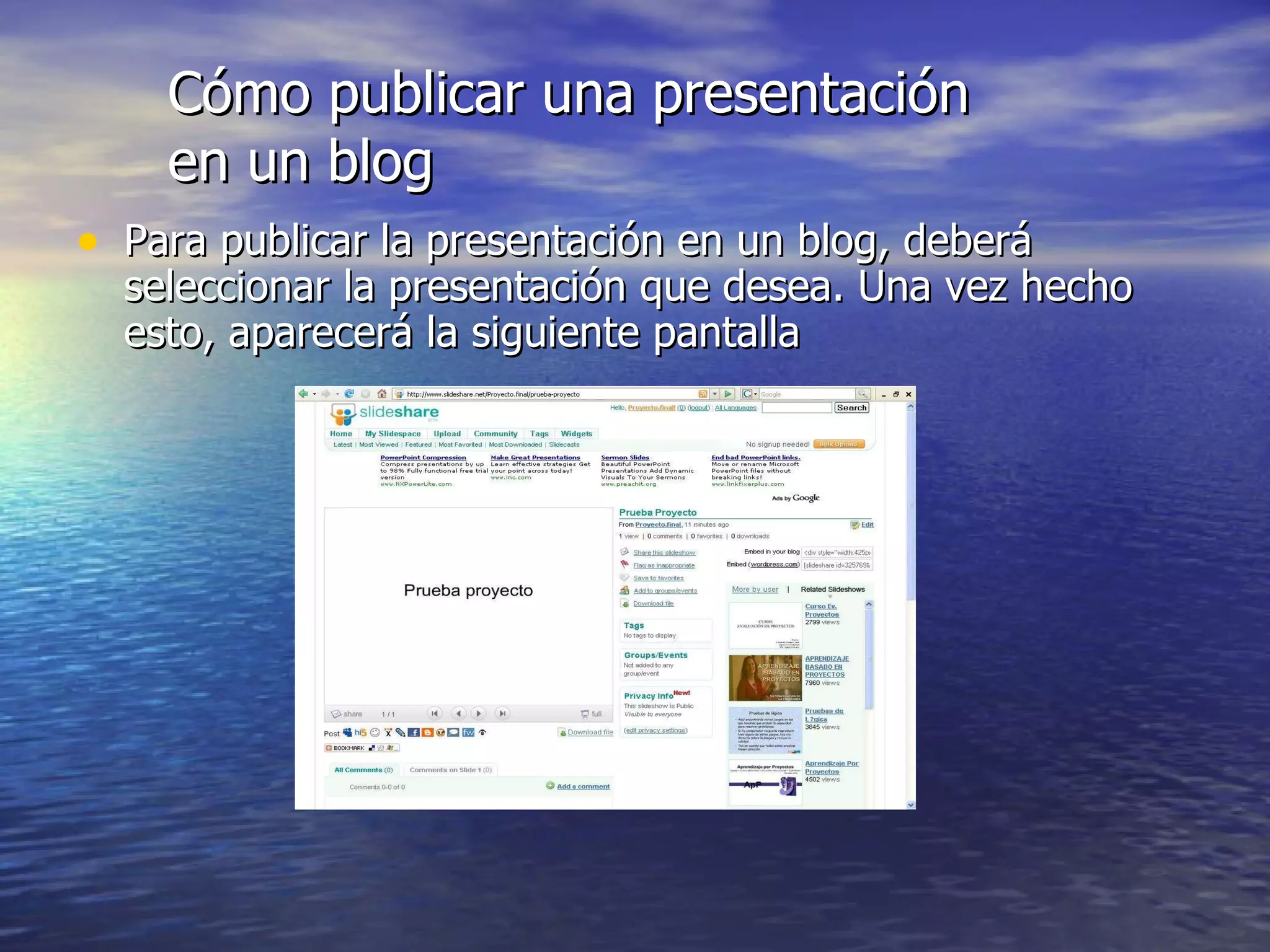This screenshot has height=952, width=1270.
Task: Click the Search button on SlideShare
Action: point(851,407)
